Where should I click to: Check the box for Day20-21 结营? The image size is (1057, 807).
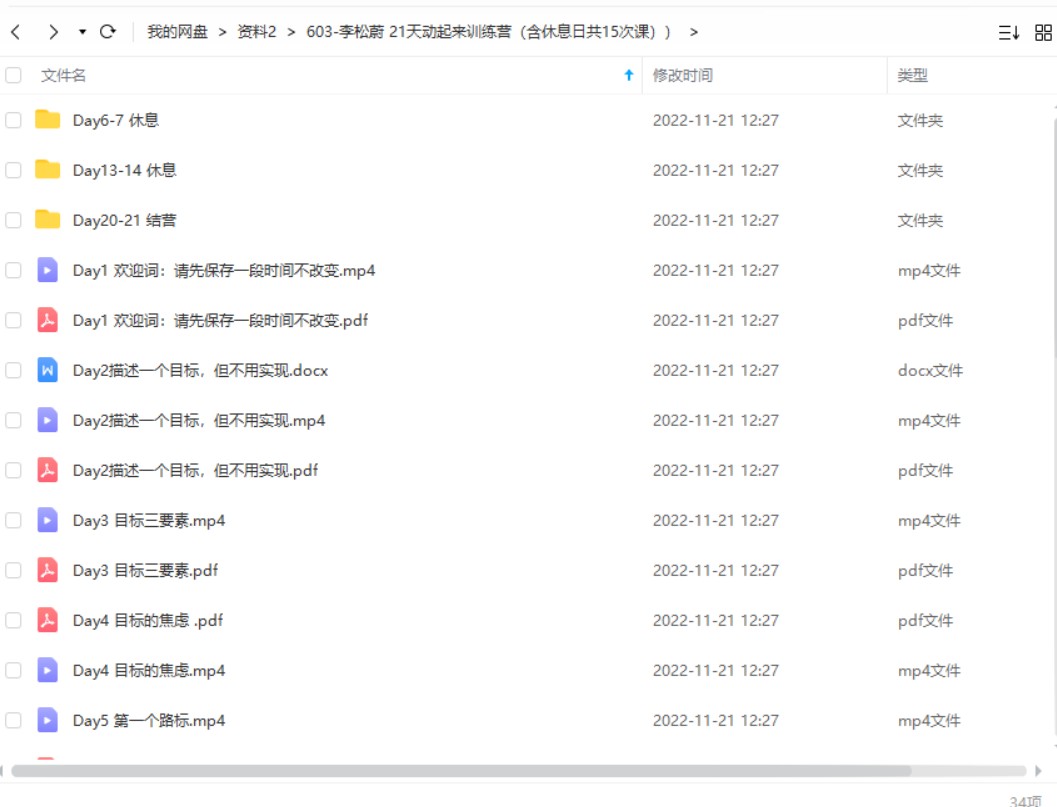tap(13, 220)
